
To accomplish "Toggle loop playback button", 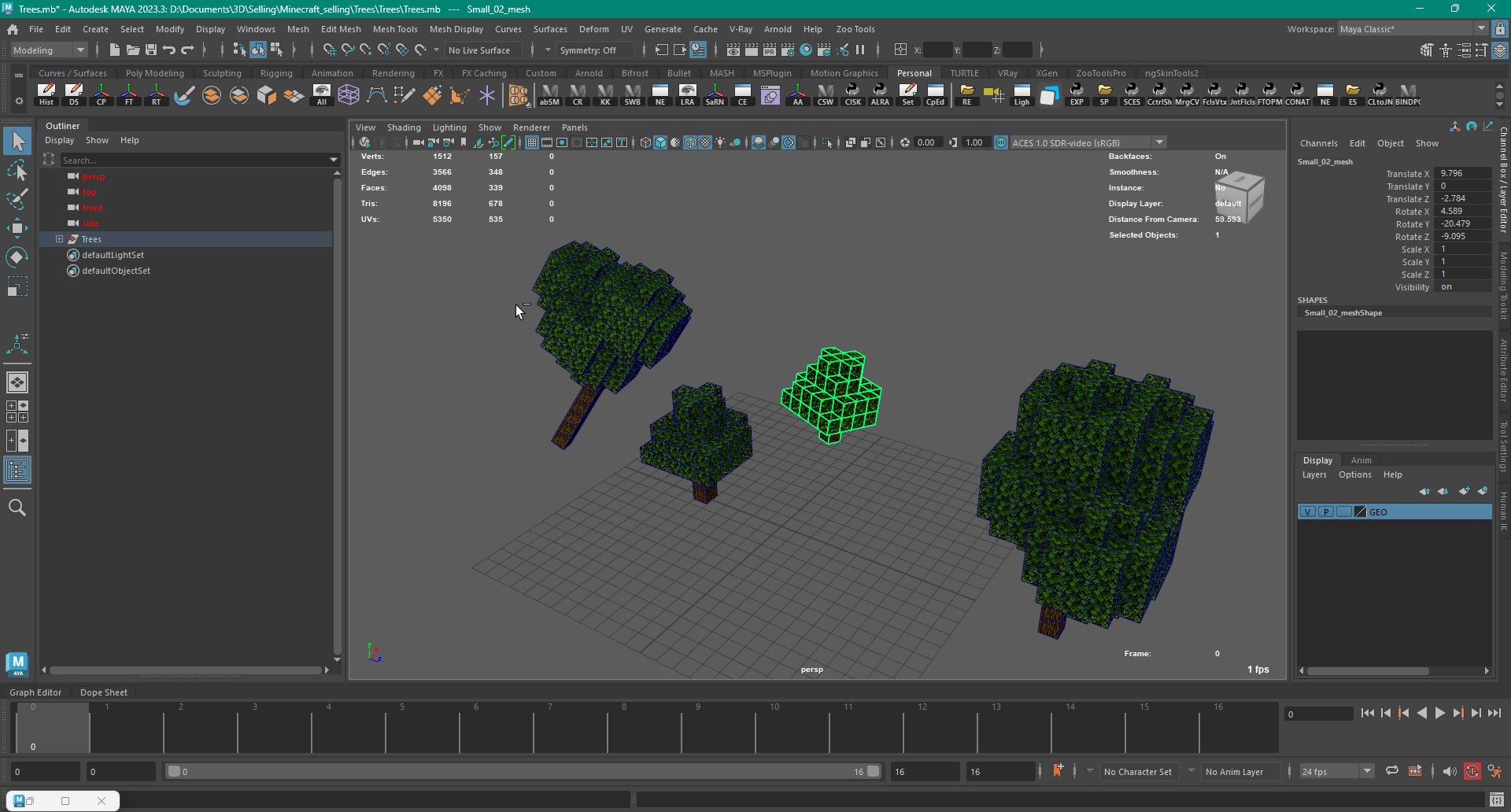I will click(1391, 771).
